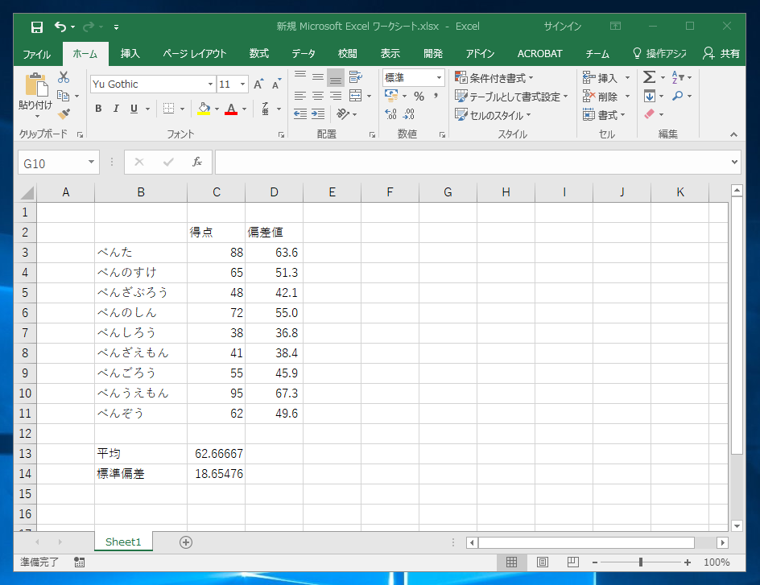Open セルのスタイル dropdown
760x585 pixels.
[x=493, y=115]
